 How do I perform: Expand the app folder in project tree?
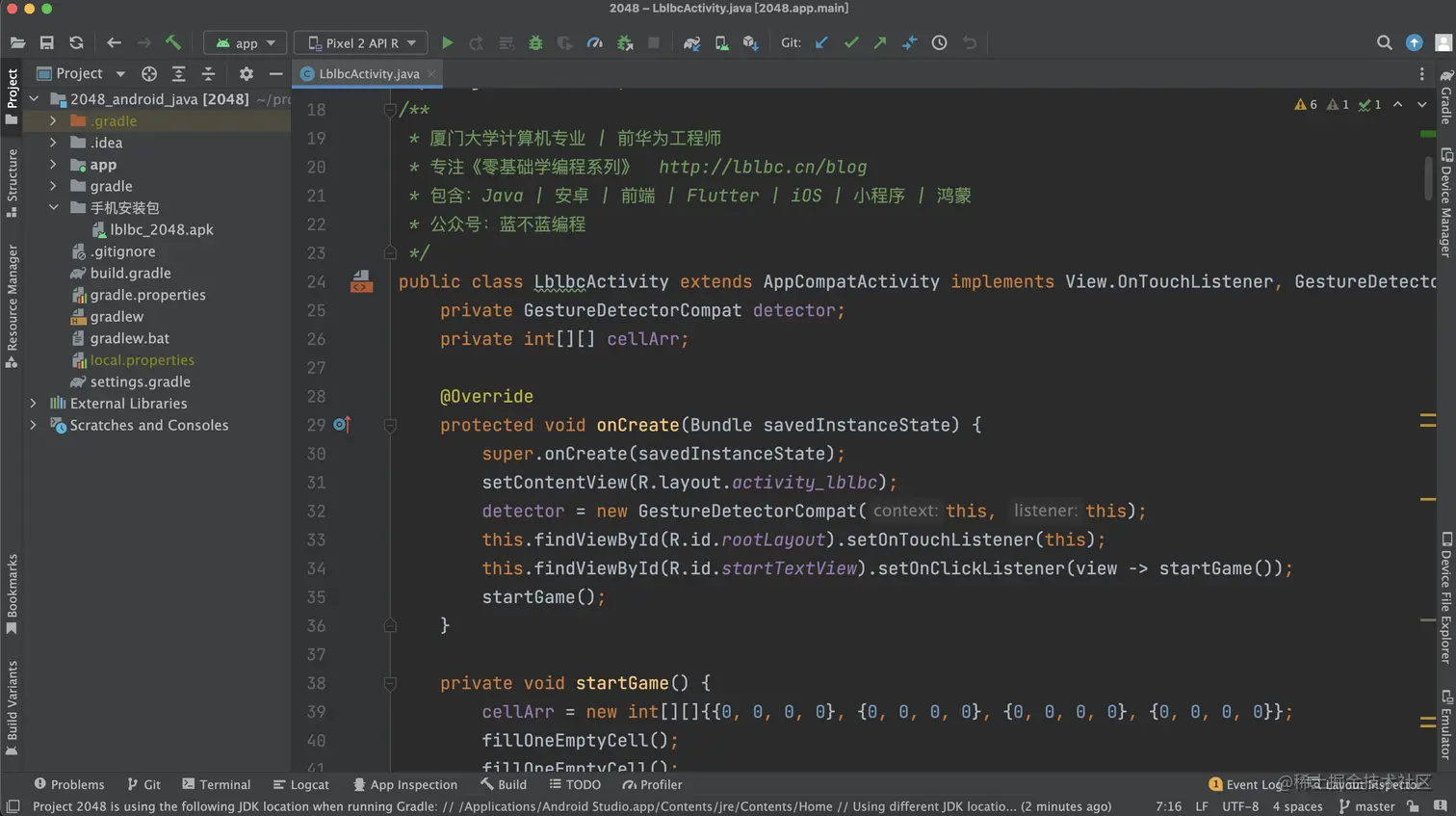[53, 165]
